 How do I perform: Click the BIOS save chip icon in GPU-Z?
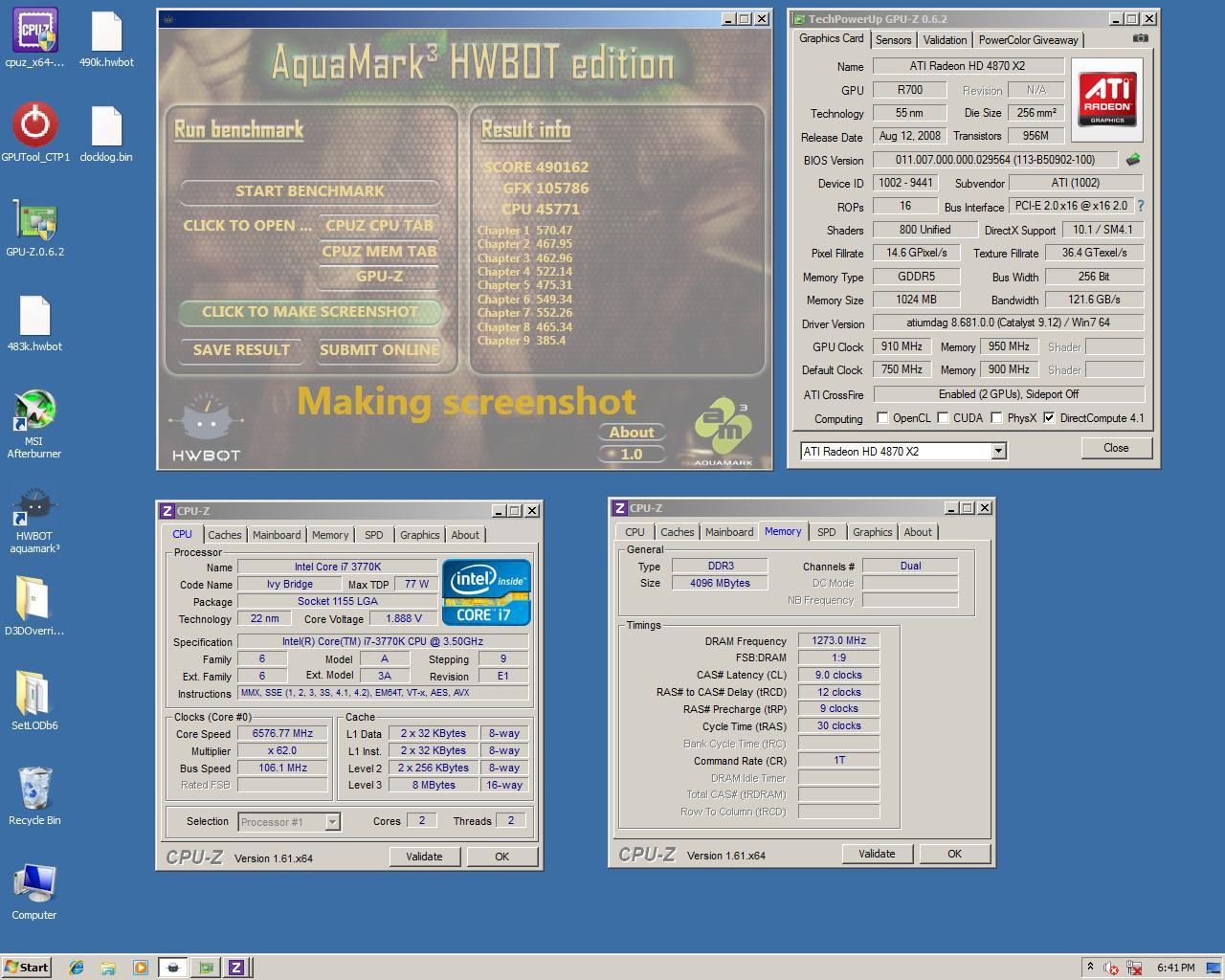(1134, 159)
